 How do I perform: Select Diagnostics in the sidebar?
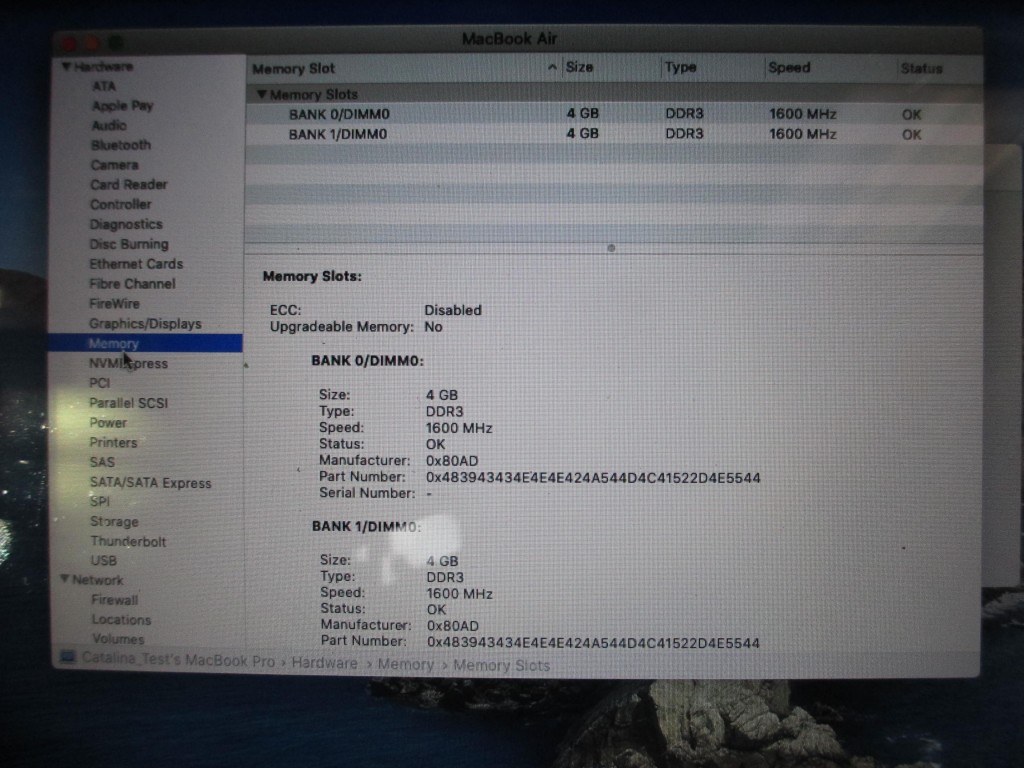click(x=126, y=225)
